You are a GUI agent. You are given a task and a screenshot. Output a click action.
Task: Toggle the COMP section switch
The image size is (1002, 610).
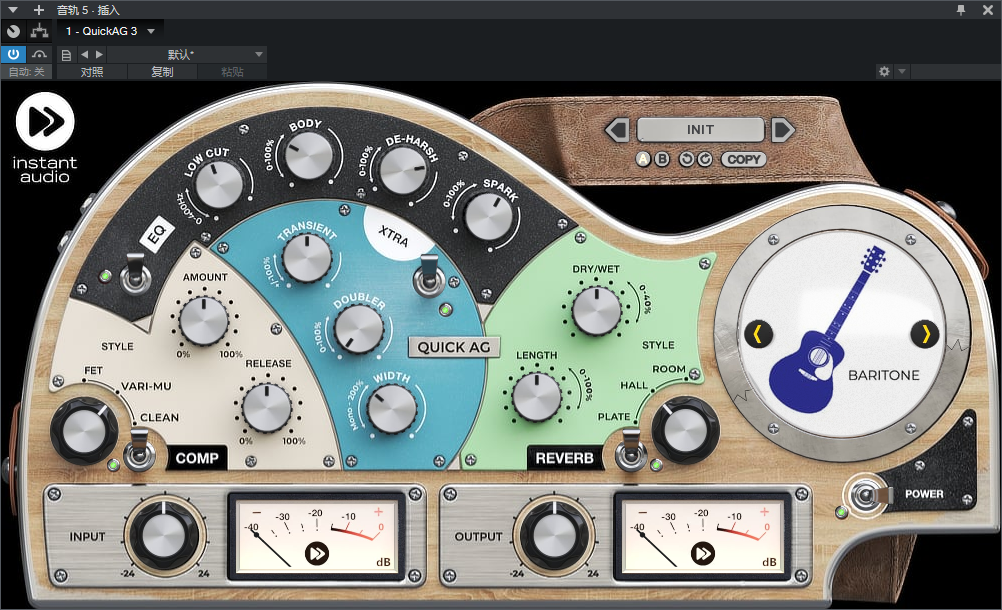[139, 451]
